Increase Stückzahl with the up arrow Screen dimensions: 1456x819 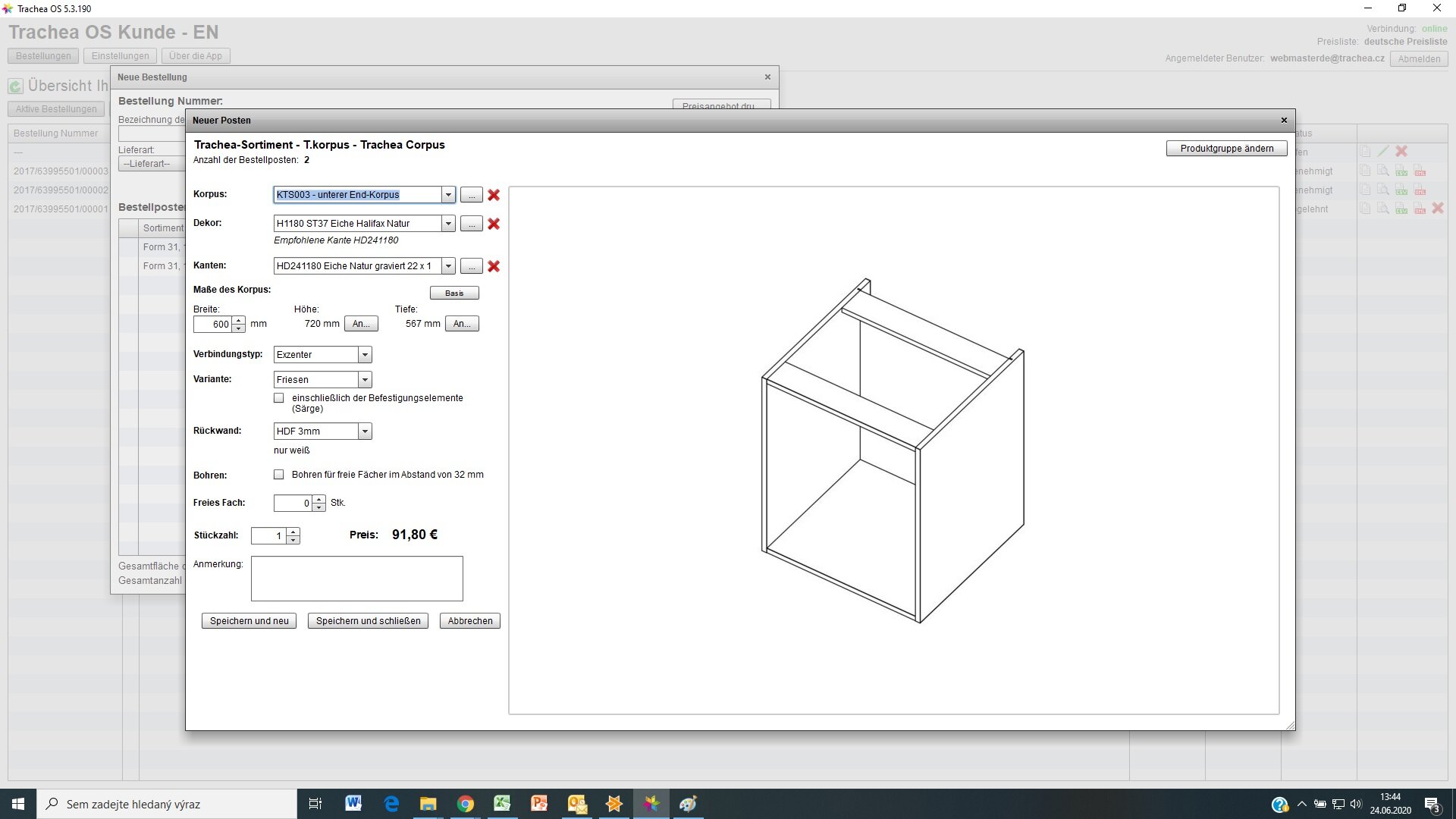[x=293, y=532]
